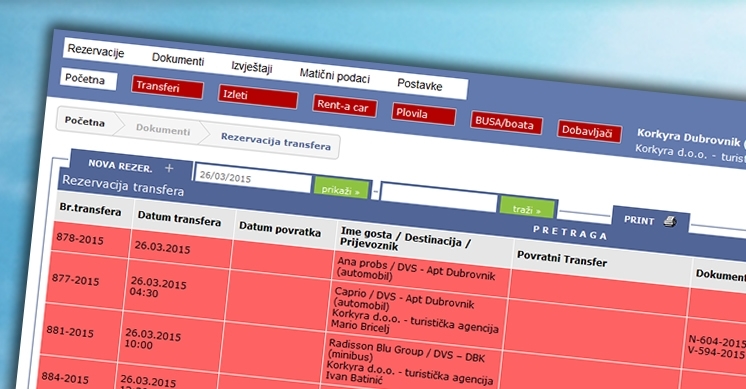746x389 pixels.
Task: Click the printer icon next to PRINT
Action: [670, 222]
